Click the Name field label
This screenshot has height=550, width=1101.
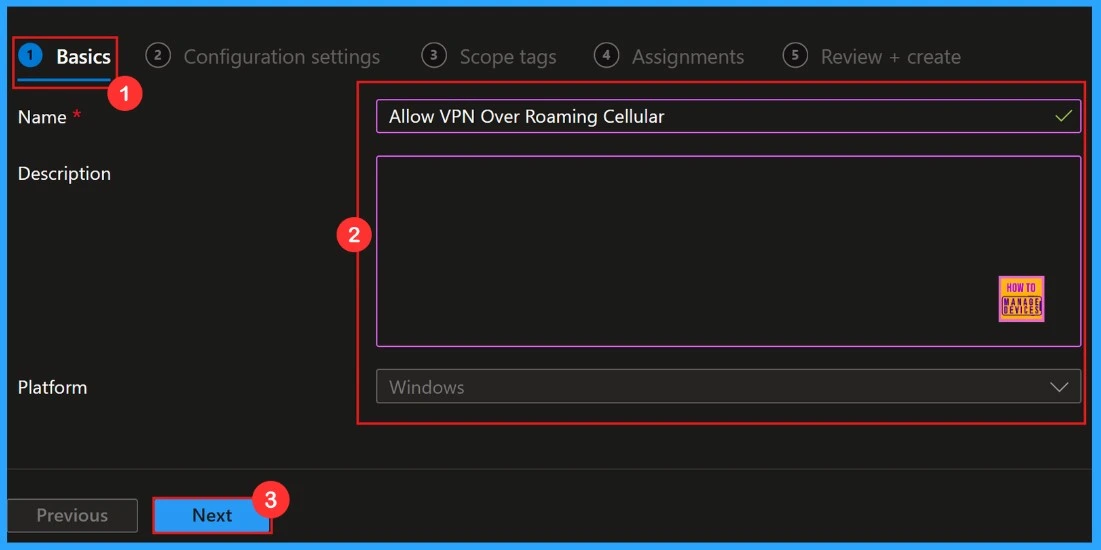[42, 117]
